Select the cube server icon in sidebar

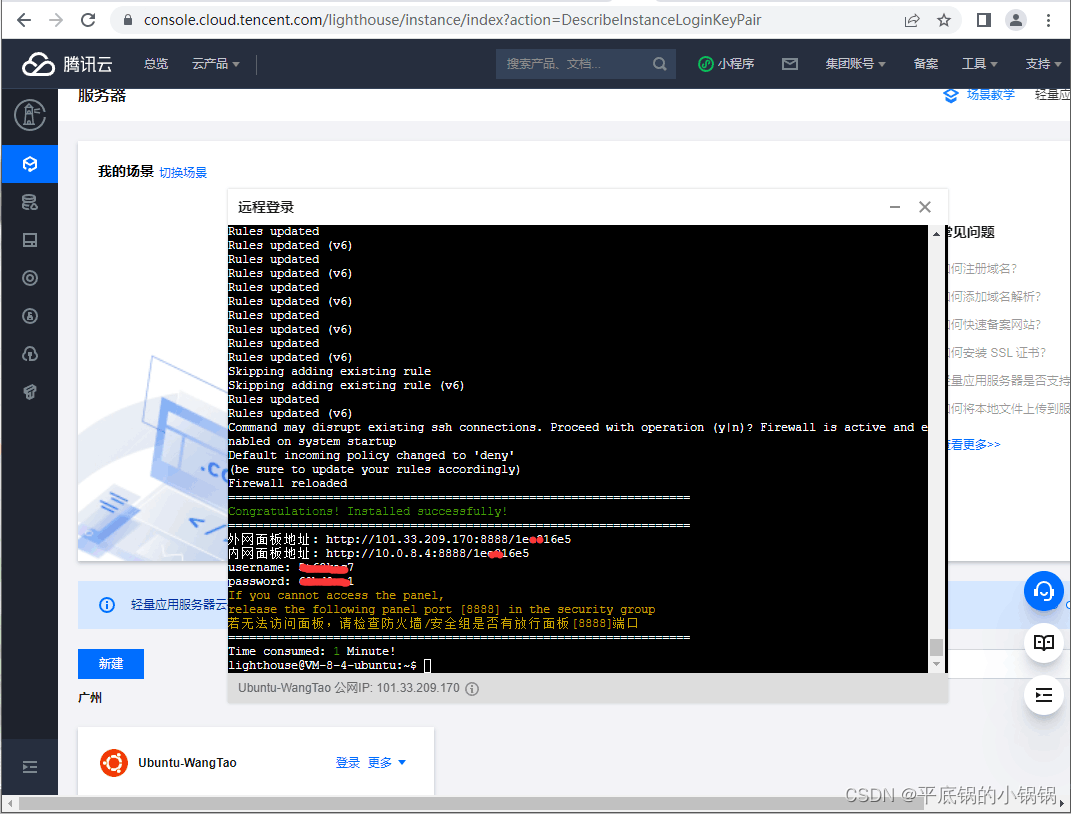29,164
